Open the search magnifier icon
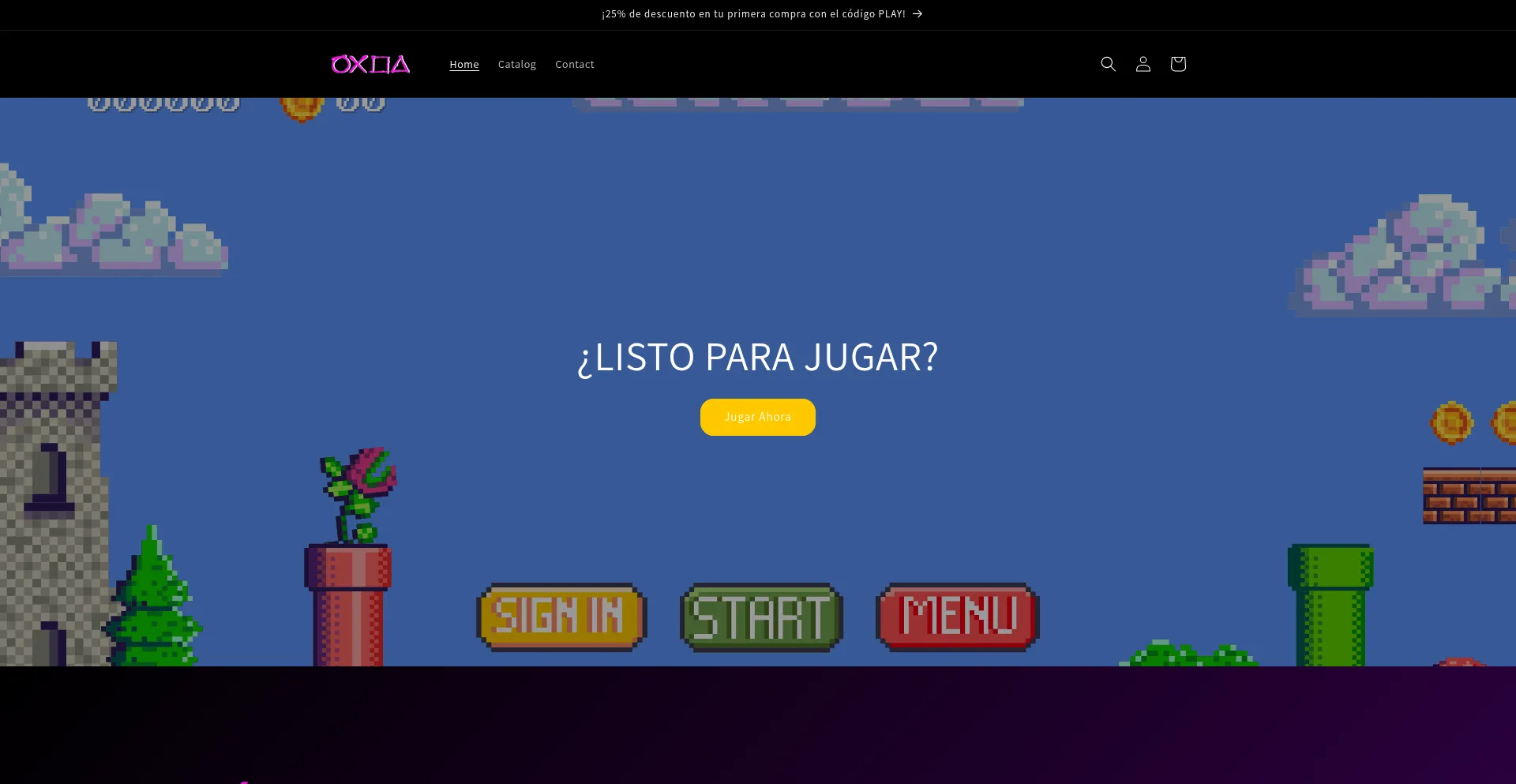Viewport: 1516px width, 784px height. [1108, 64]
